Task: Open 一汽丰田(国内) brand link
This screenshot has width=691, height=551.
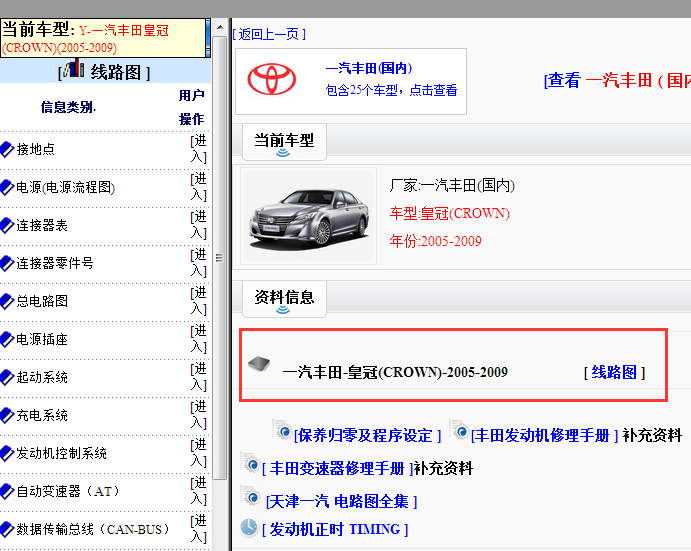Action: coord(369,68)
